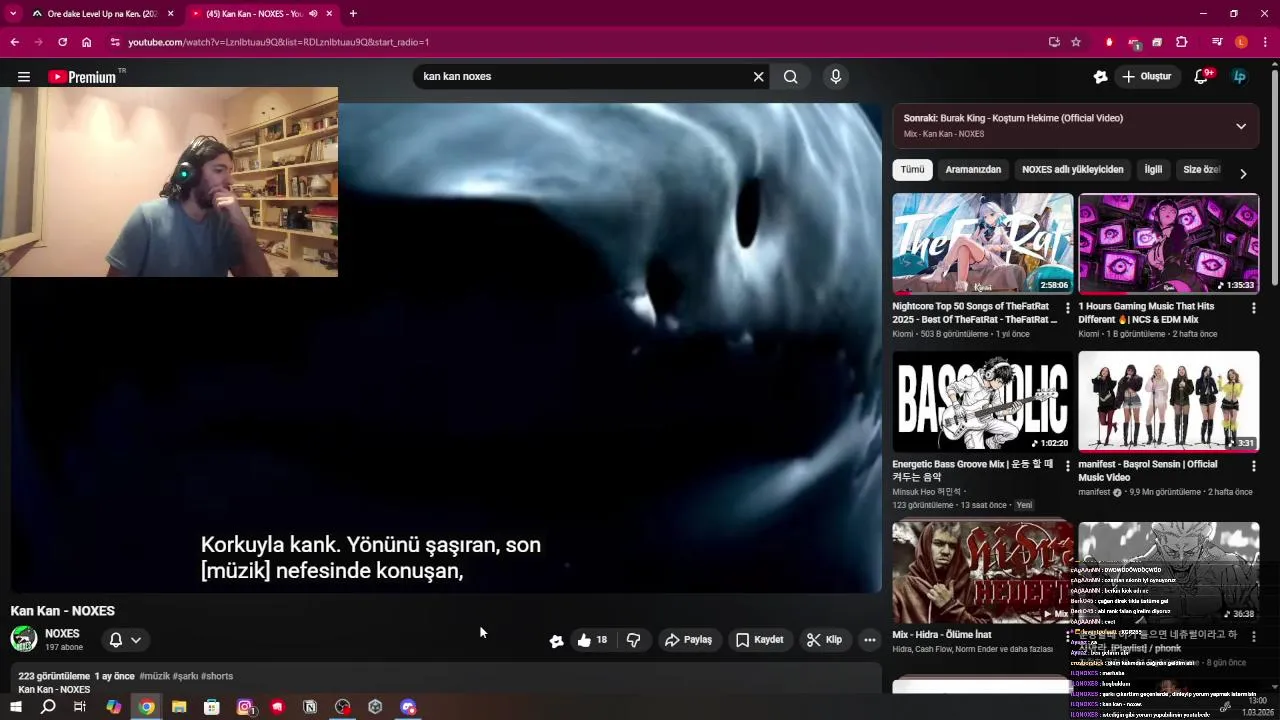Open NOXES channel name link
Screen dimensions: 1280x720
coord(62,634)
